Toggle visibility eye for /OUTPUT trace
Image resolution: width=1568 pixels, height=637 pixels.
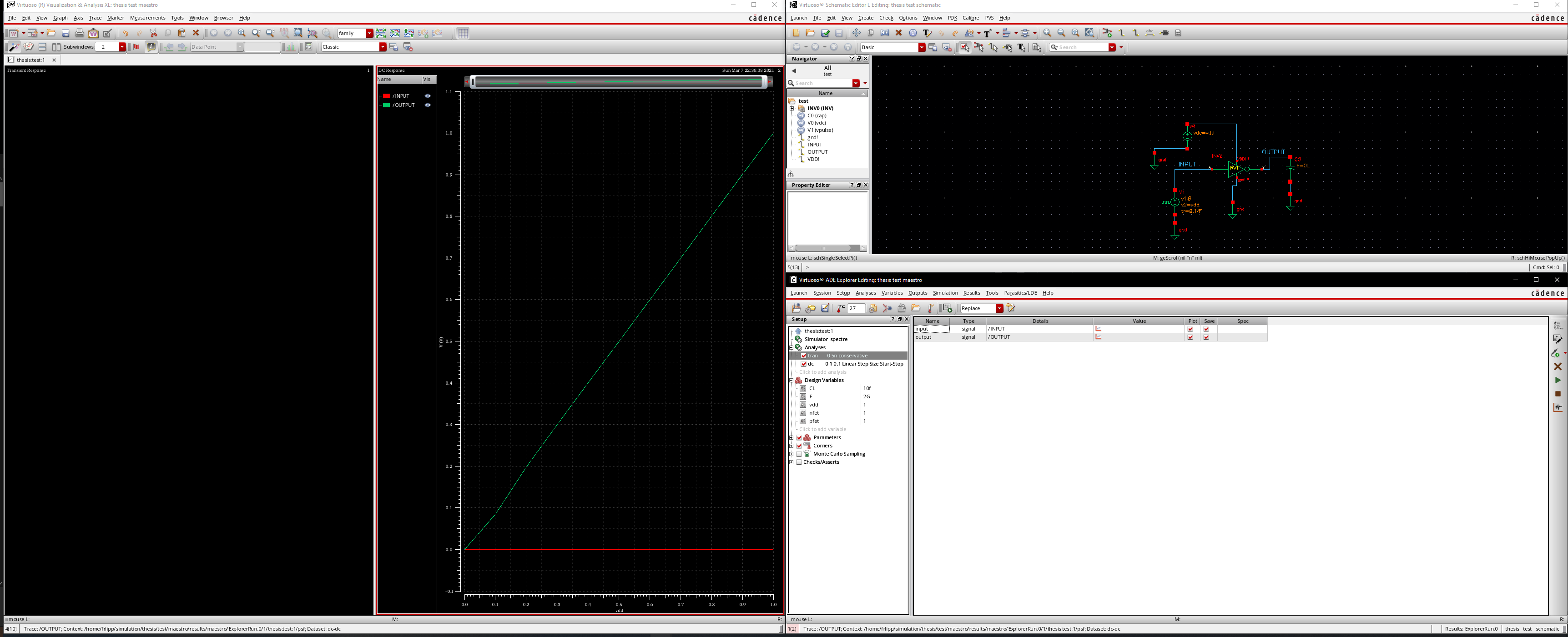click(427, 105)
